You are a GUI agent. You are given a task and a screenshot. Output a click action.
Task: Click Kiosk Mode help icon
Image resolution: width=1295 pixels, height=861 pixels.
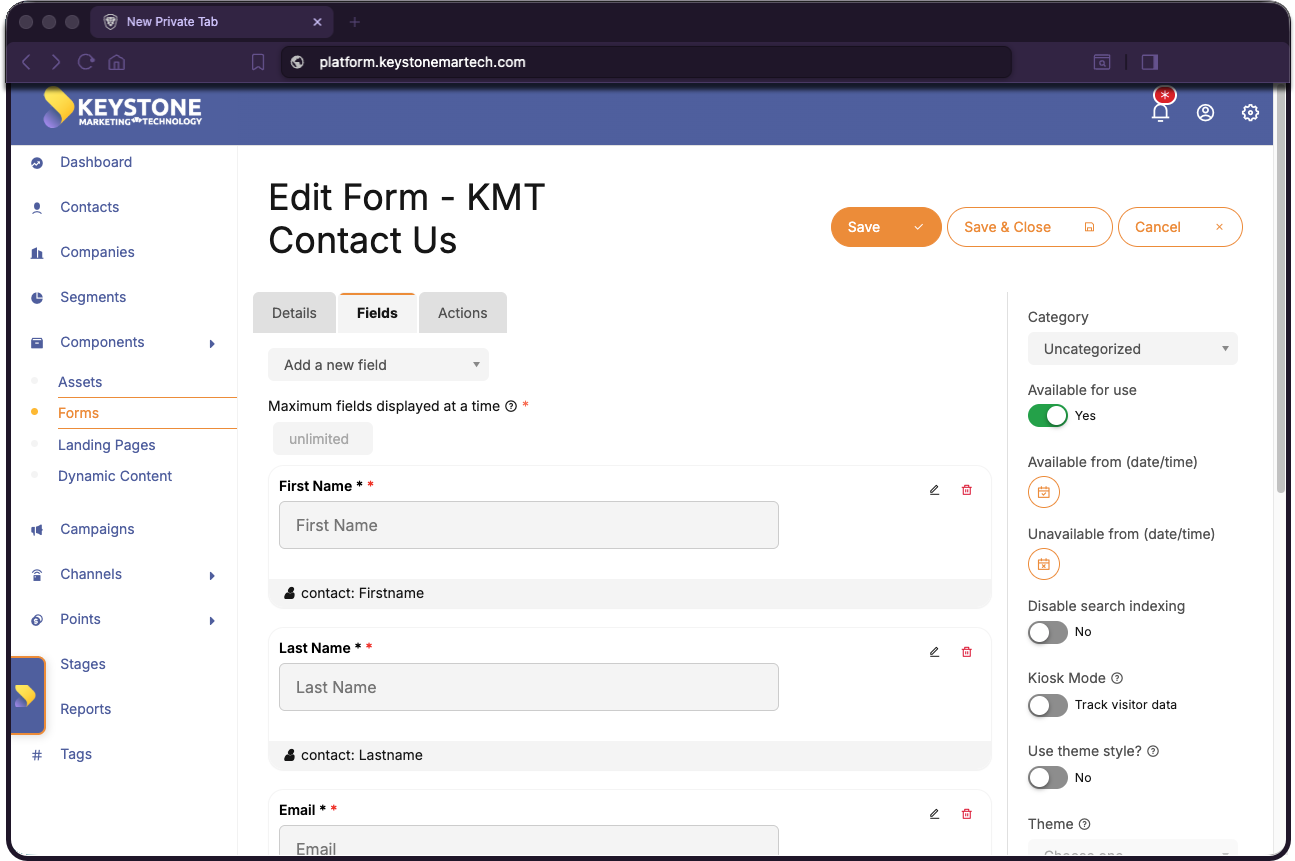(1117, 678)
